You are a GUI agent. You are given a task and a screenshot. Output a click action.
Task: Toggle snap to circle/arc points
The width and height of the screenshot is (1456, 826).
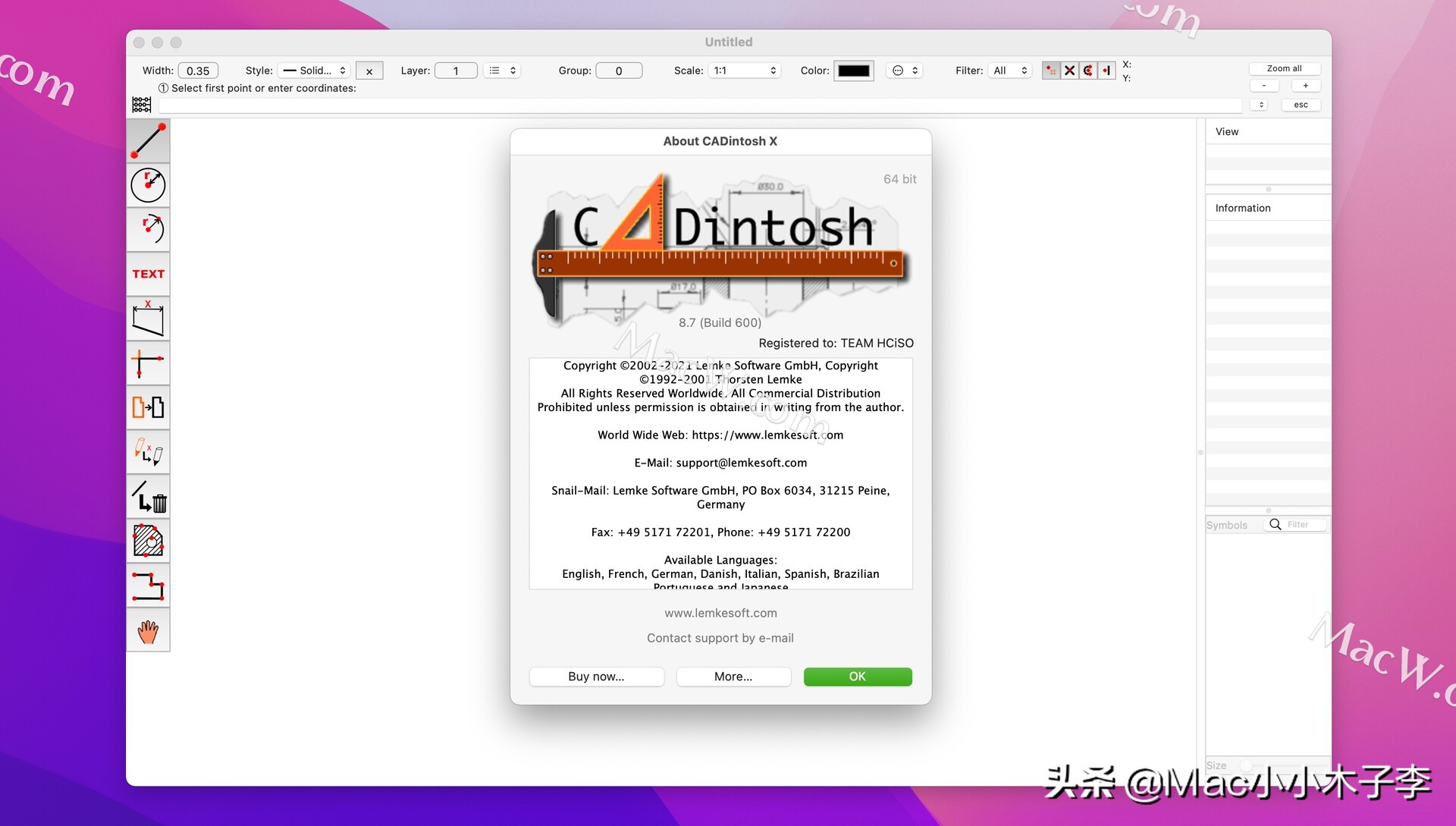(x=1088, y=71)
